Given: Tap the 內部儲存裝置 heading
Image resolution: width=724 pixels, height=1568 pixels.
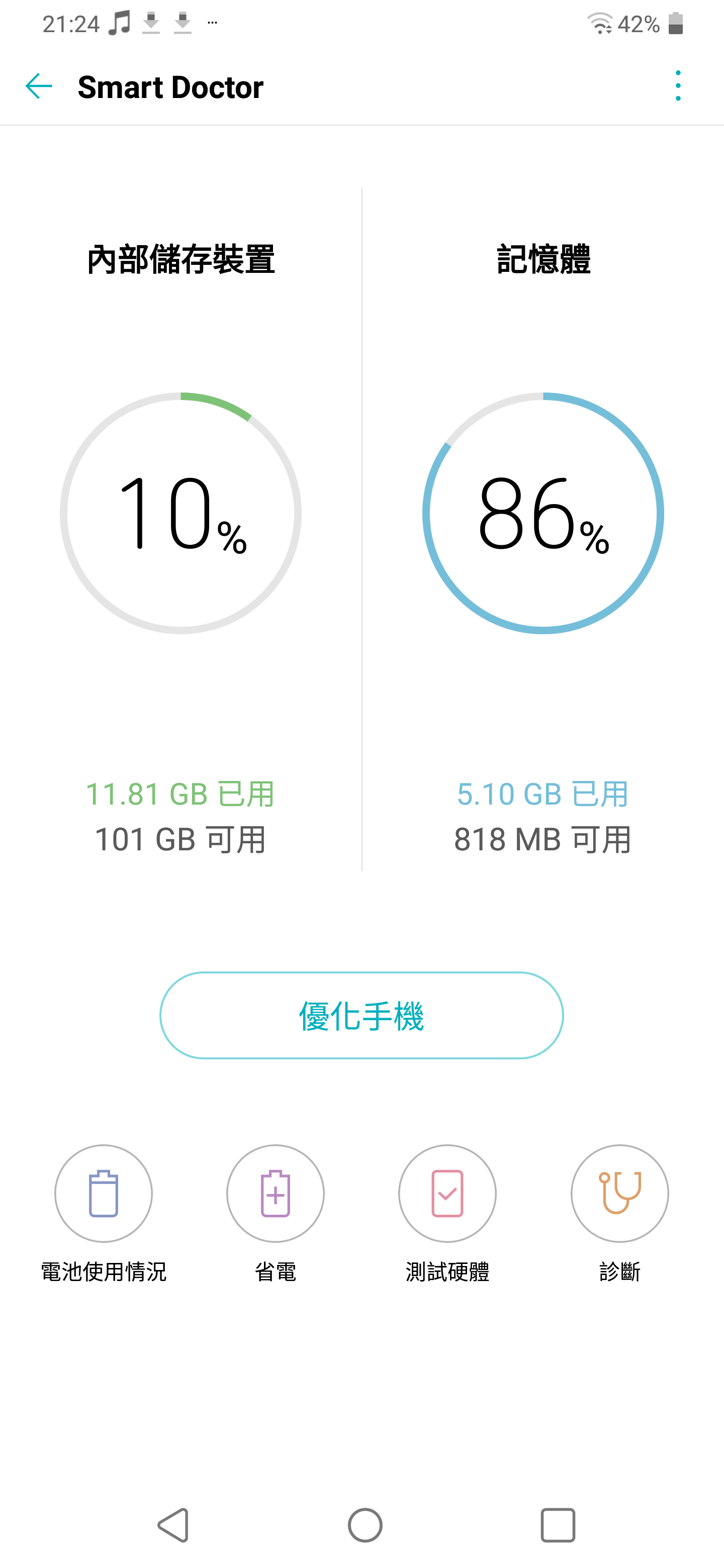Looking at the screenshot, I should tap(181, 259).
